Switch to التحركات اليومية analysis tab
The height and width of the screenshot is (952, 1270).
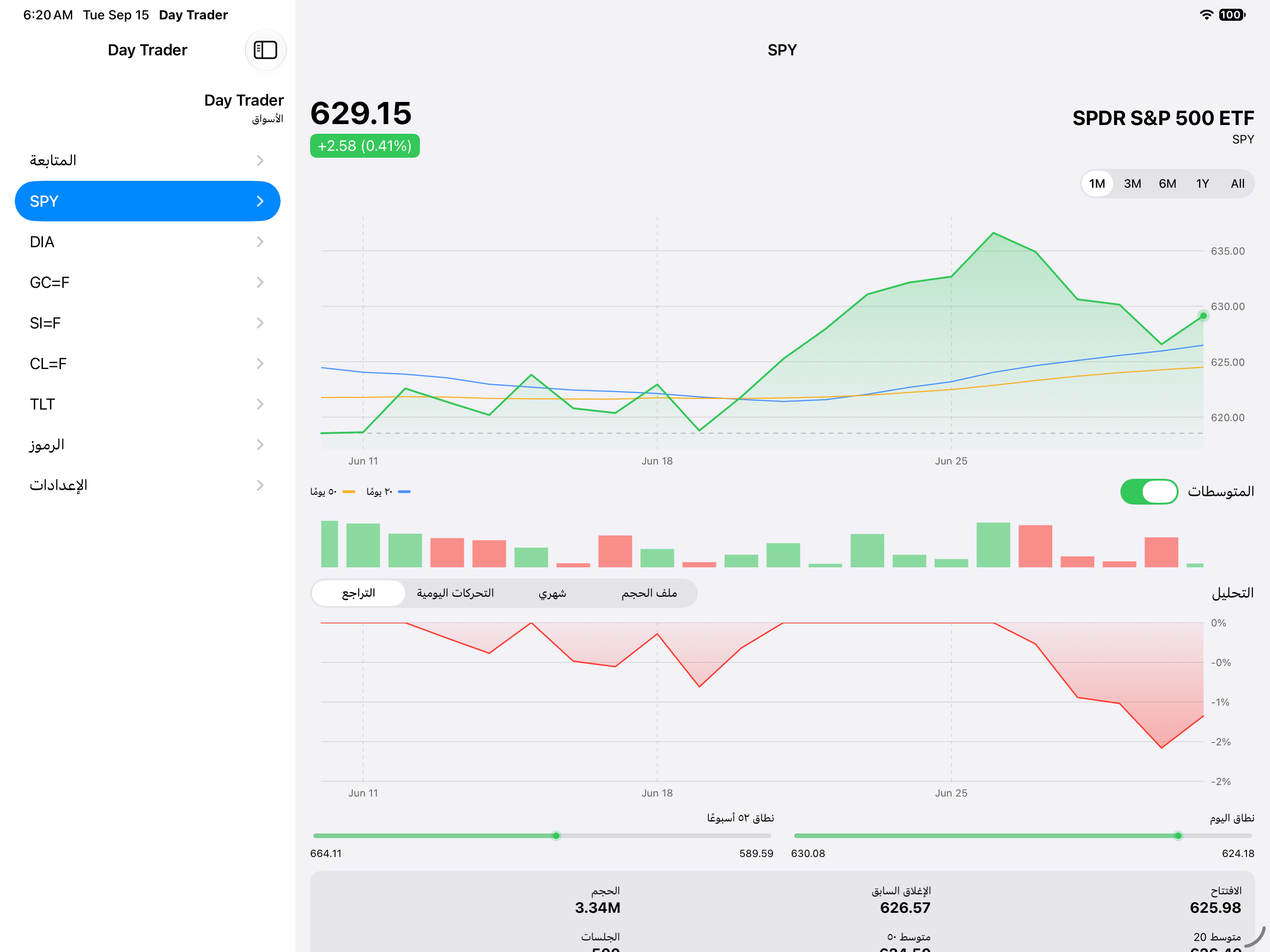coord(455,593)
